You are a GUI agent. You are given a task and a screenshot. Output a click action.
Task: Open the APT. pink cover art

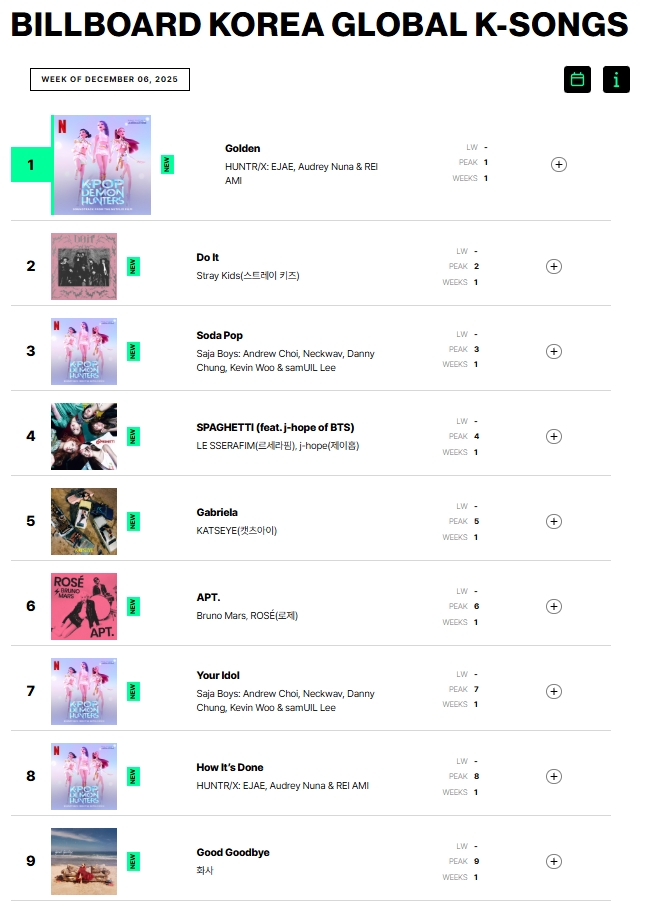(x=84, y=606)
